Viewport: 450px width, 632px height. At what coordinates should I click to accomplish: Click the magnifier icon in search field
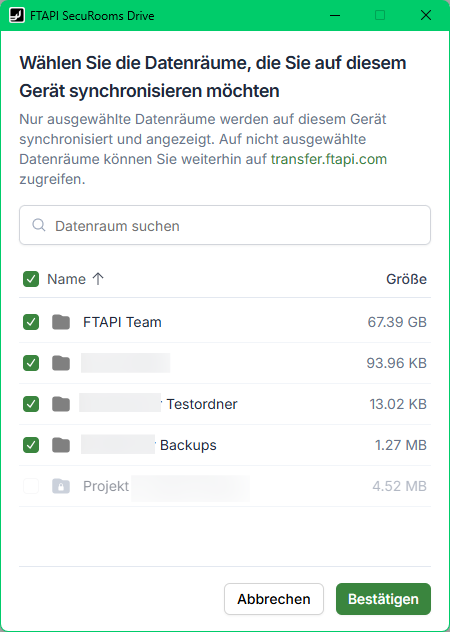point(39,225)
